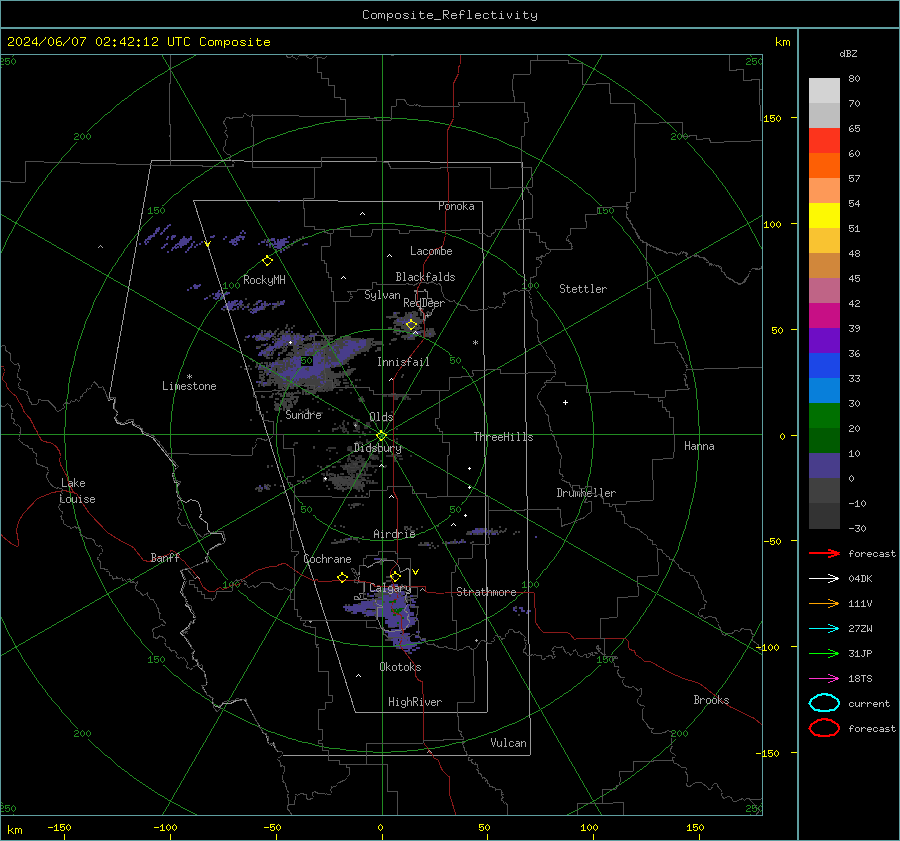Click the RedDeer city label
Image resolution: width=900 pixels, height=841 pixels.
pyautogui.click(x=424, y=303)
